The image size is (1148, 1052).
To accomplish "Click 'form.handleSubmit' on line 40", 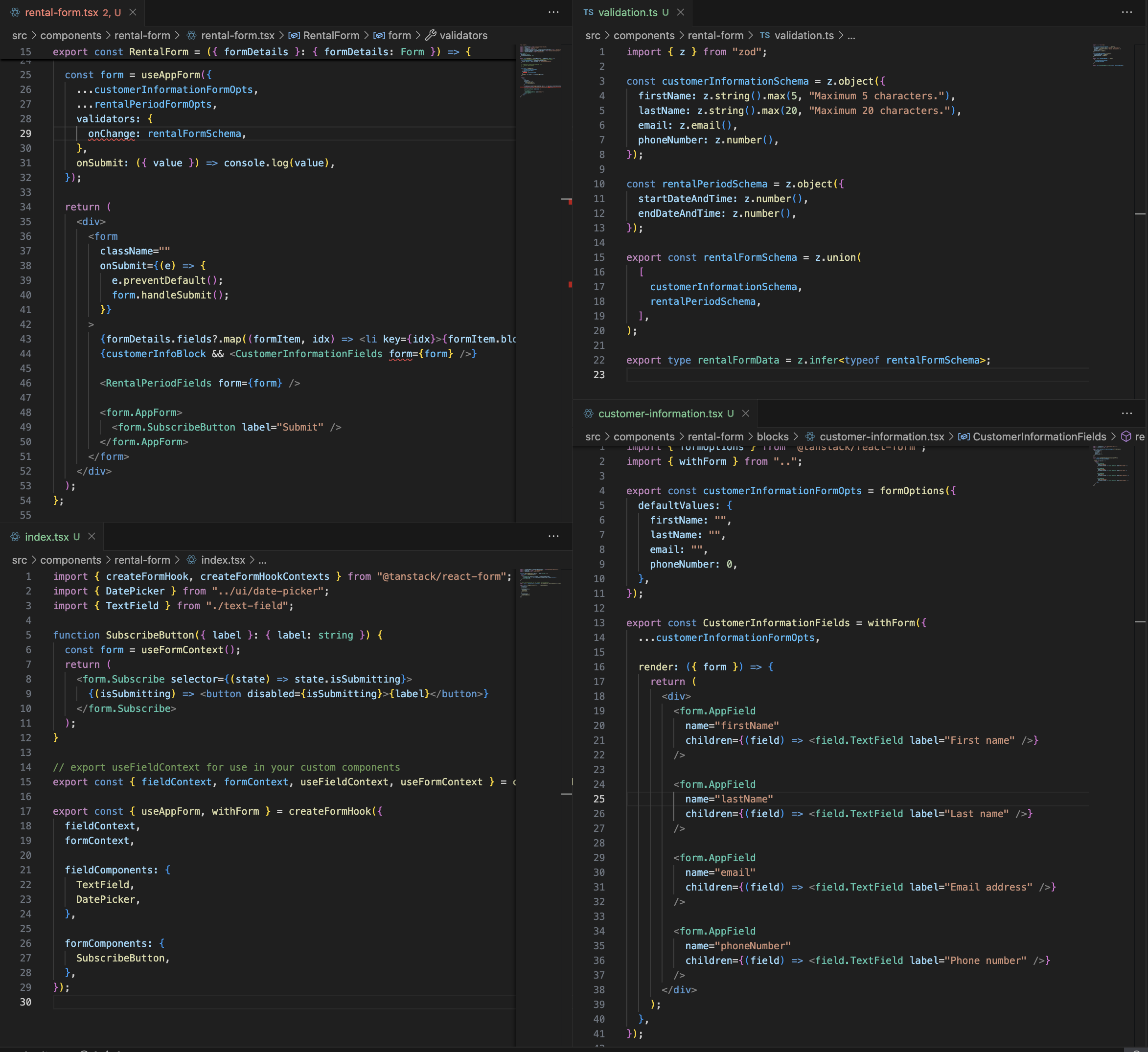I will pyautogui.click(x=161, y=295).
